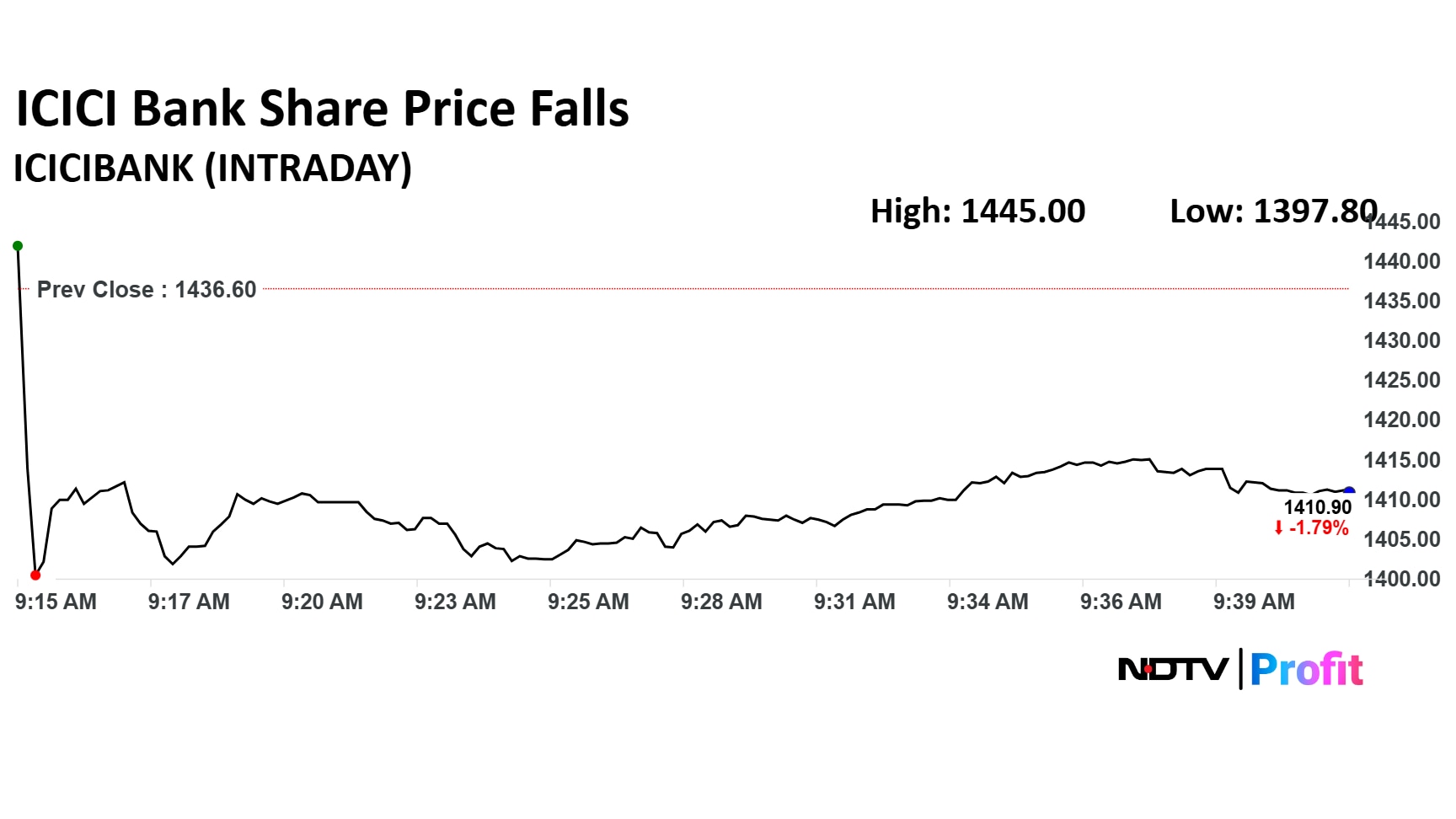This screenshot has height=819, width=1456.
Task: Click the 9:31 AM time axis label
Action: 854,602
